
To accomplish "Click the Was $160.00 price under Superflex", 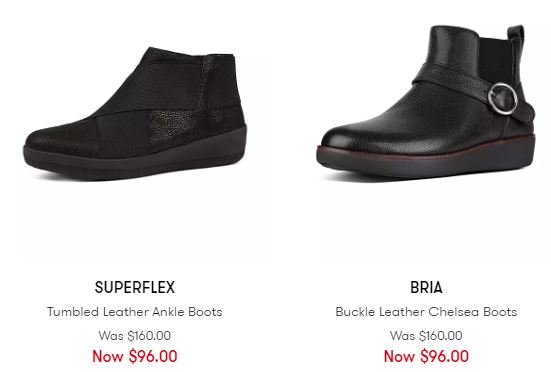I will click(135, 335).
